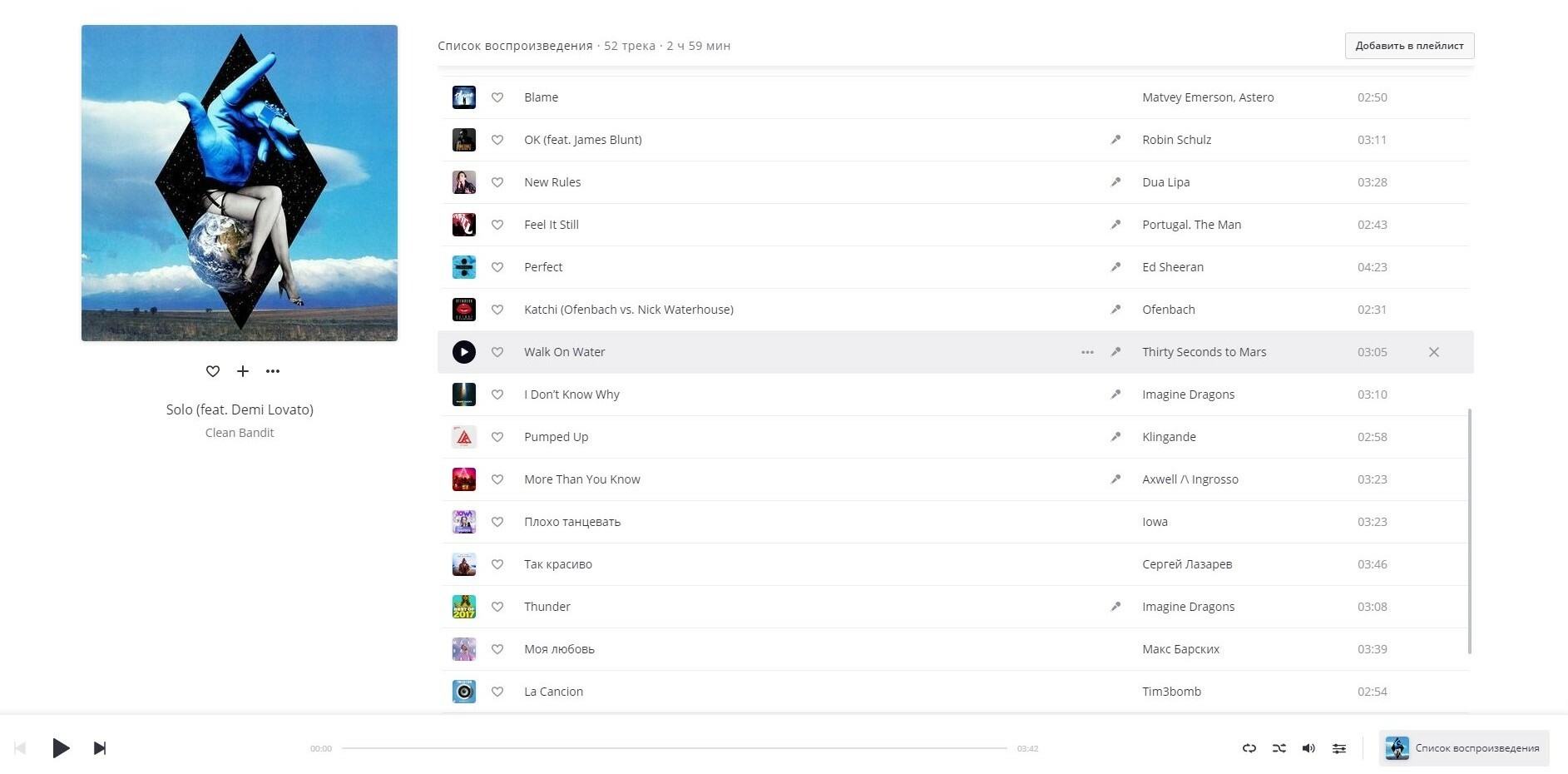Like the track New Rules
The image size is (1568, 774).
pos(497,182)
